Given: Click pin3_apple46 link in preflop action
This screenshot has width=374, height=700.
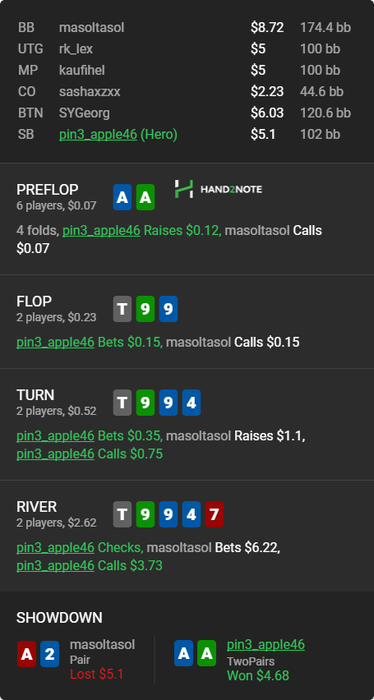Looking at the screenshot, I should 101,231.
